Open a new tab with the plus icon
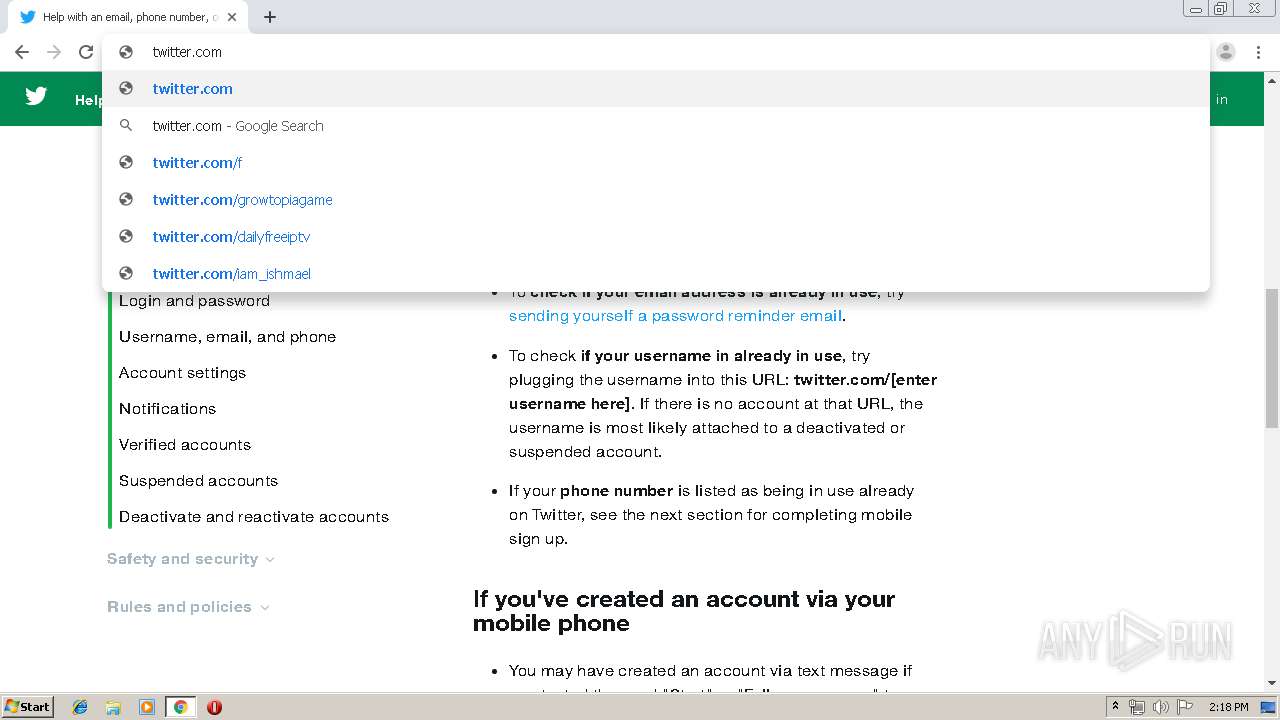 270,17
